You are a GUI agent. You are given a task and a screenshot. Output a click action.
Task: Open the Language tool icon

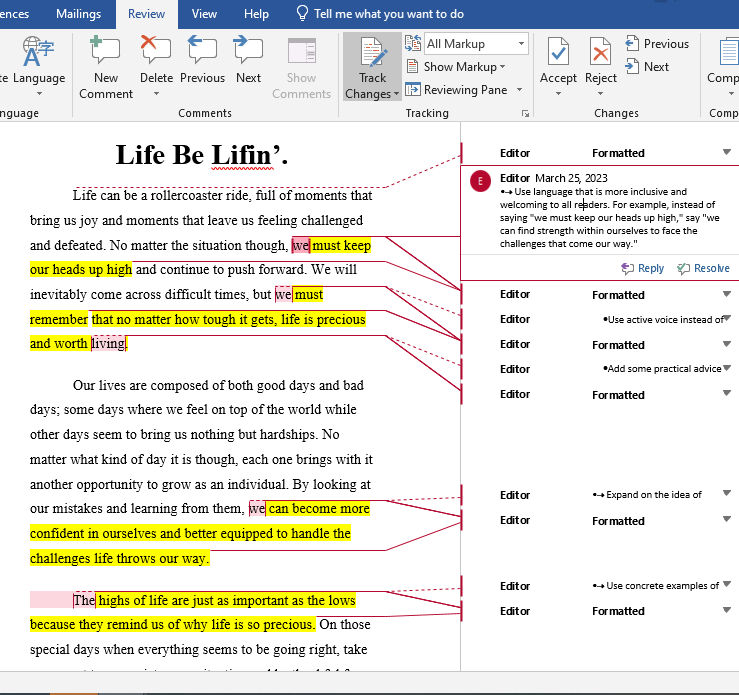point(39,52)
